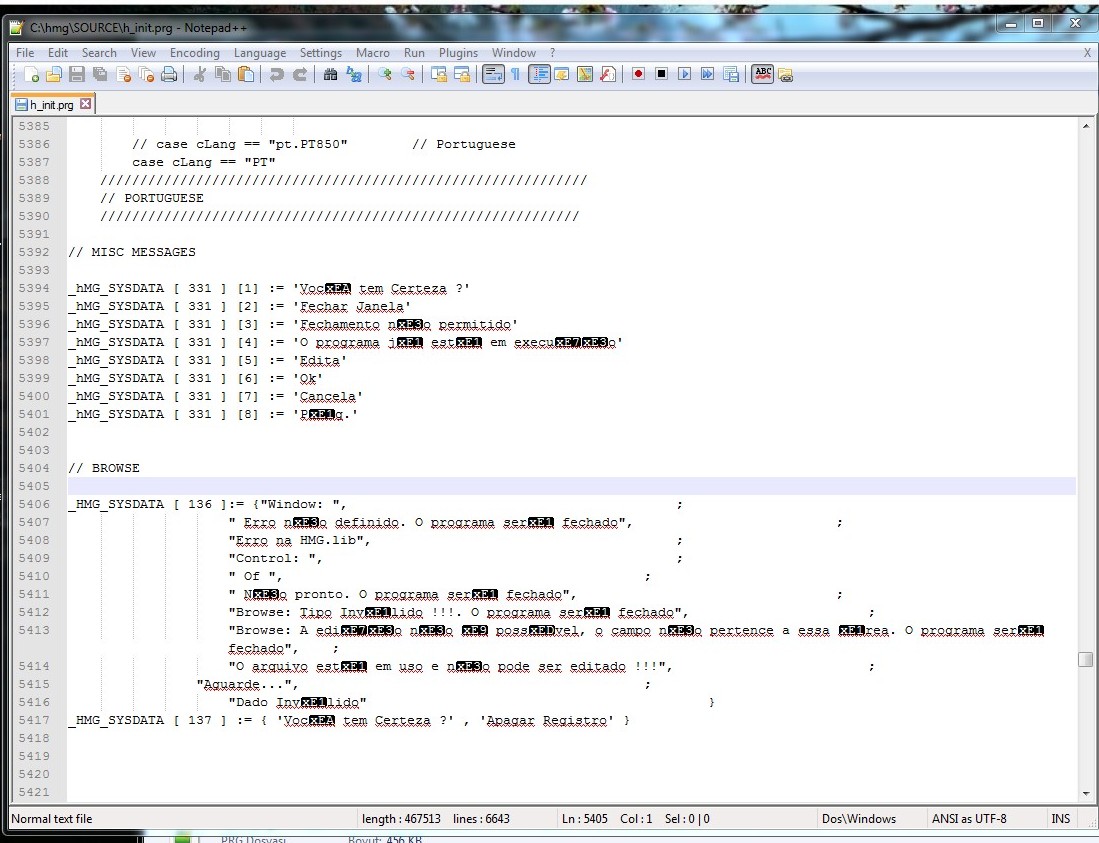The width and height of the screenshot is (1099, 843).
Task: Toggle word wrap
Action: (x=494, y=74)
